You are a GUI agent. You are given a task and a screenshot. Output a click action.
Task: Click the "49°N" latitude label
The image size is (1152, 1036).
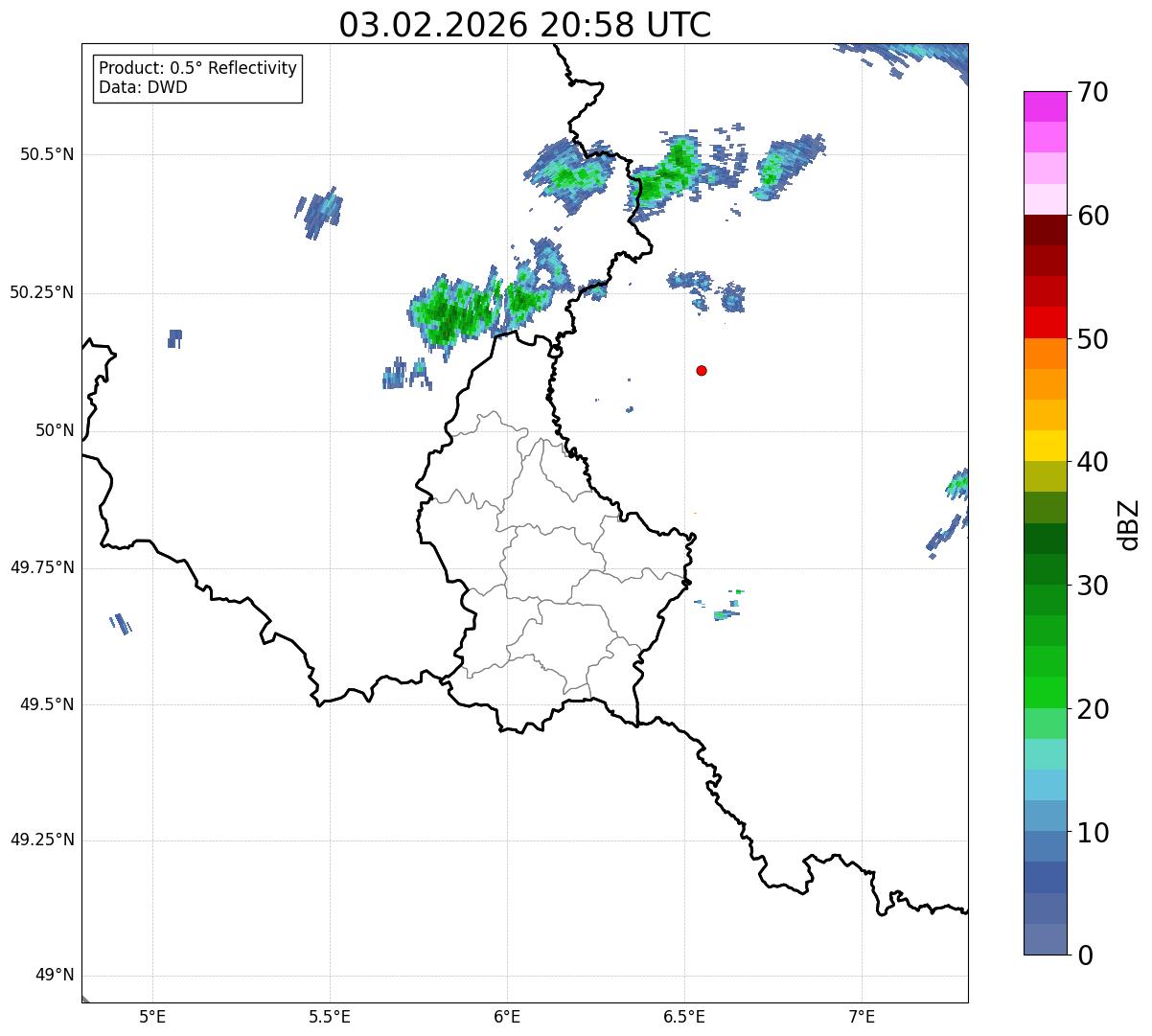(x=55, y=976)
